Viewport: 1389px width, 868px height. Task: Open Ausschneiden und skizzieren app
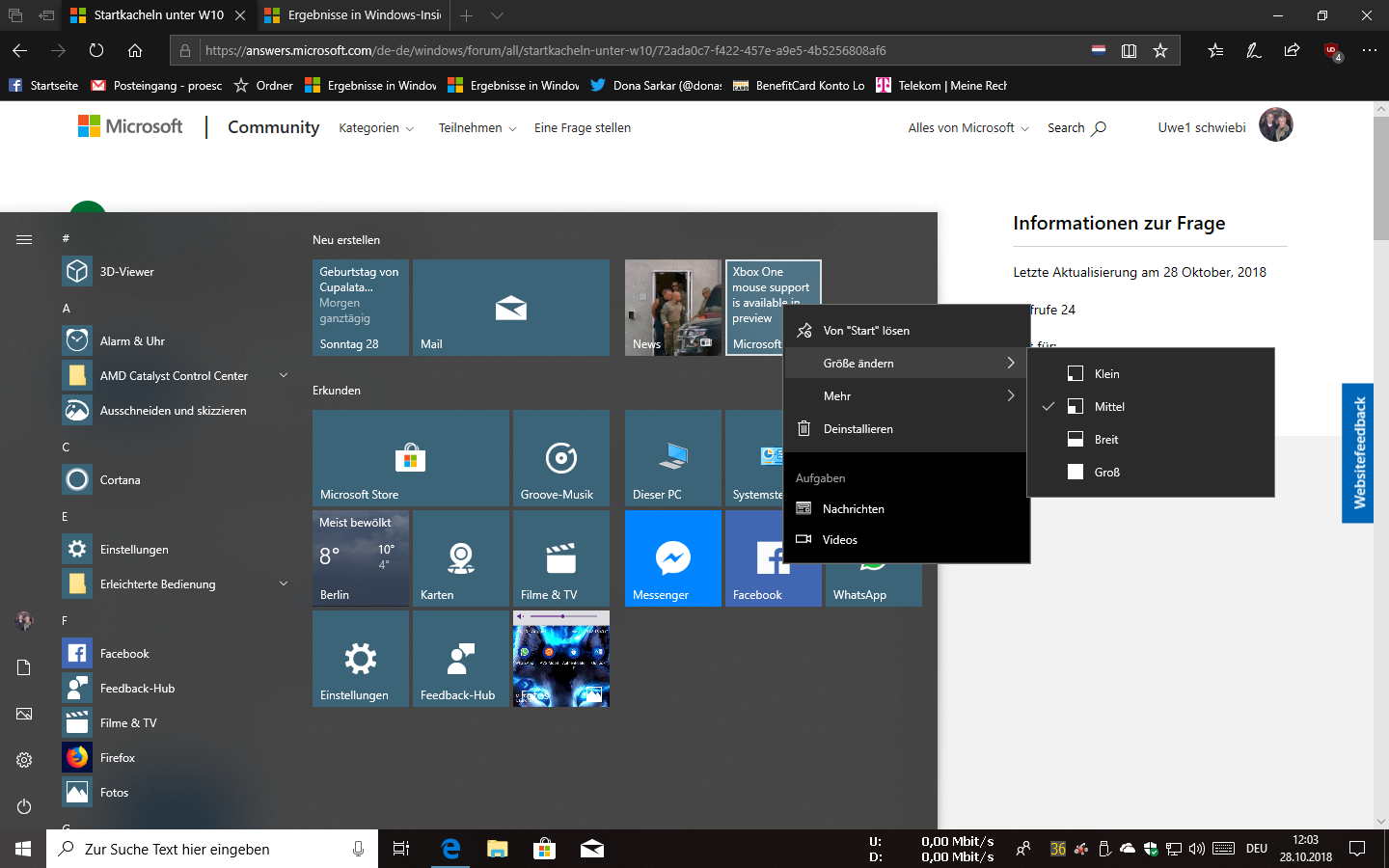[174, 411]
